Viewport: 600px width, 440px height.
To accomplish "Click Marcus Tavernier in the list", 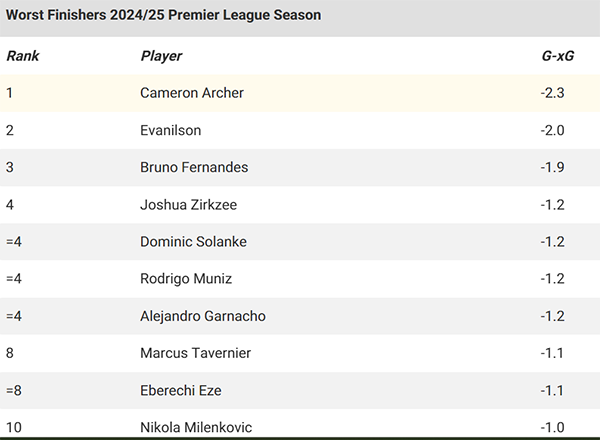I will [x=194, y=353].
